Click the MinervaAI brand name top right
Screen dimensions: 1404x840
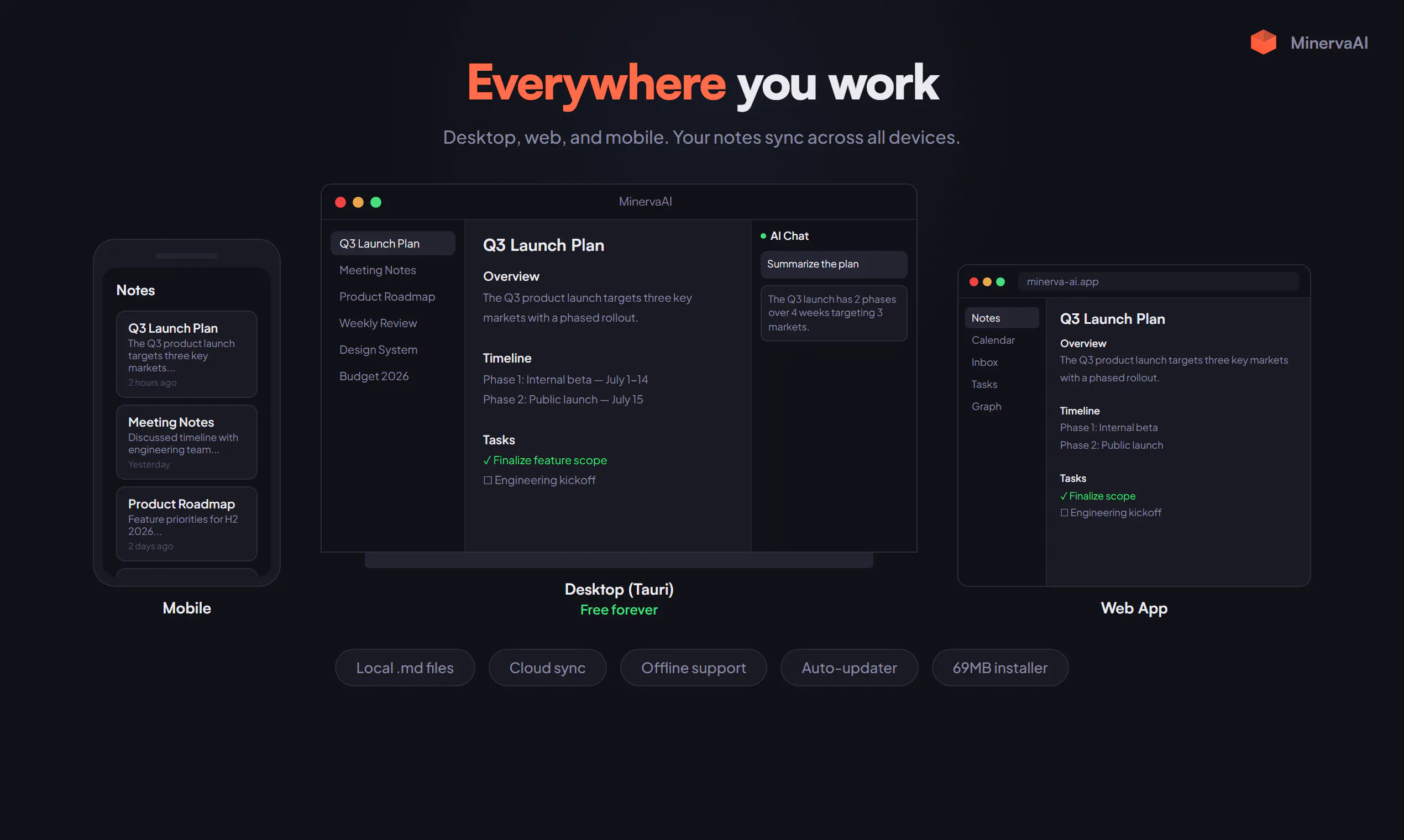(x=1329, y=43)
